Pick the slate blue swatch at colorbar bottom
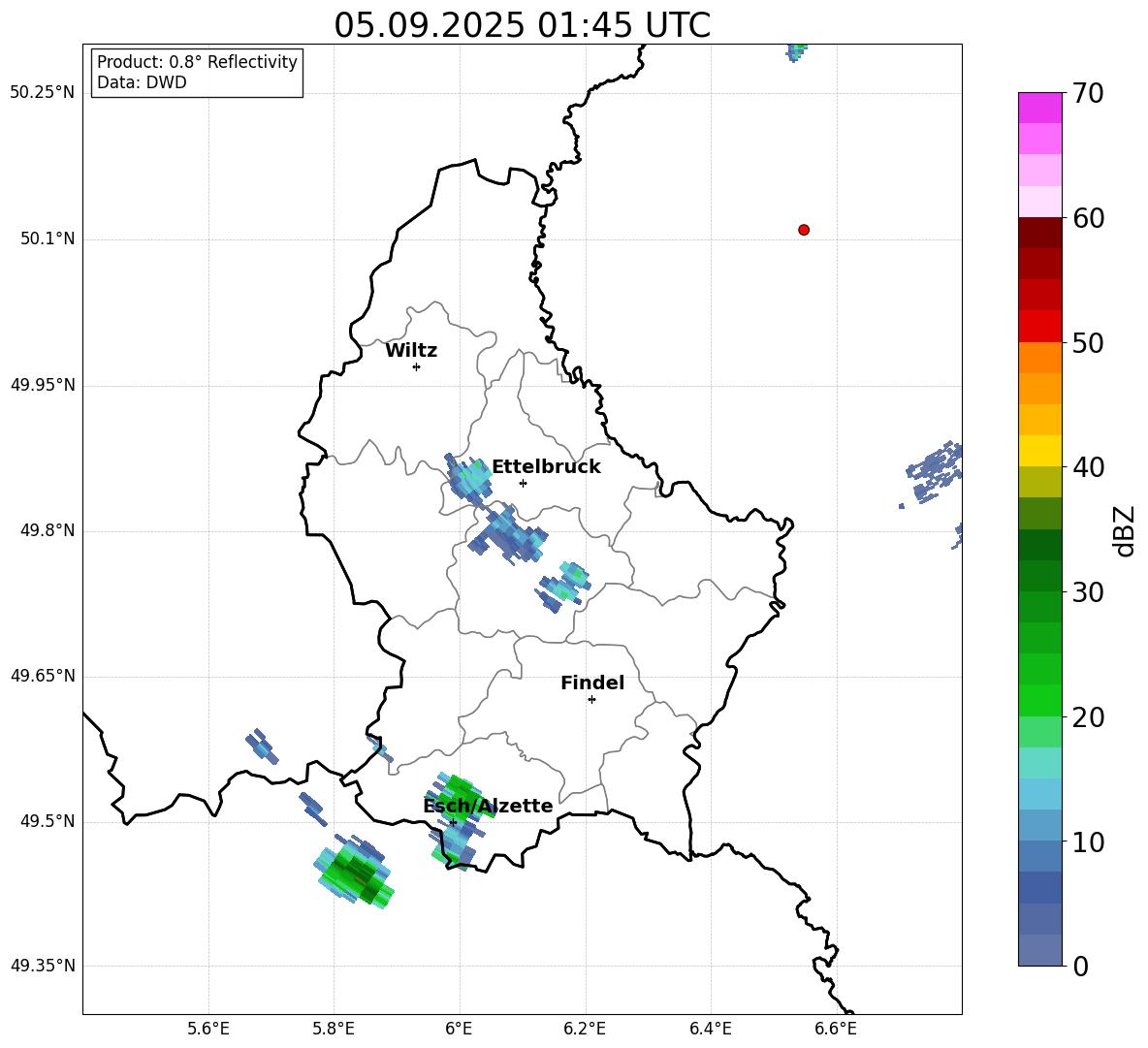The height and width of the screenshot is (1048, 1148). pyautogui.click(x=1039, y=950)
